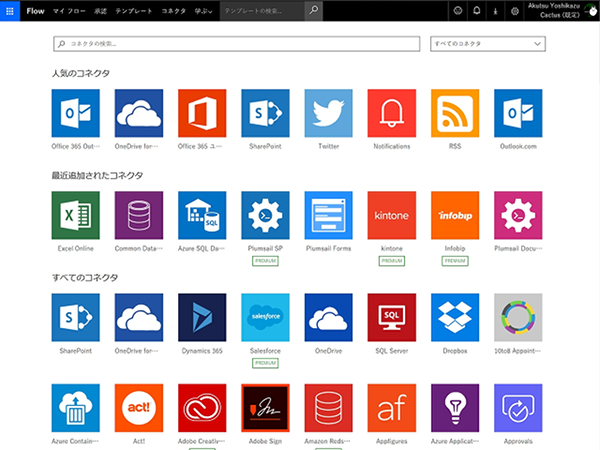600x450 pixels.
Task: Open the SQL Server connector
Action: (391, 318)
